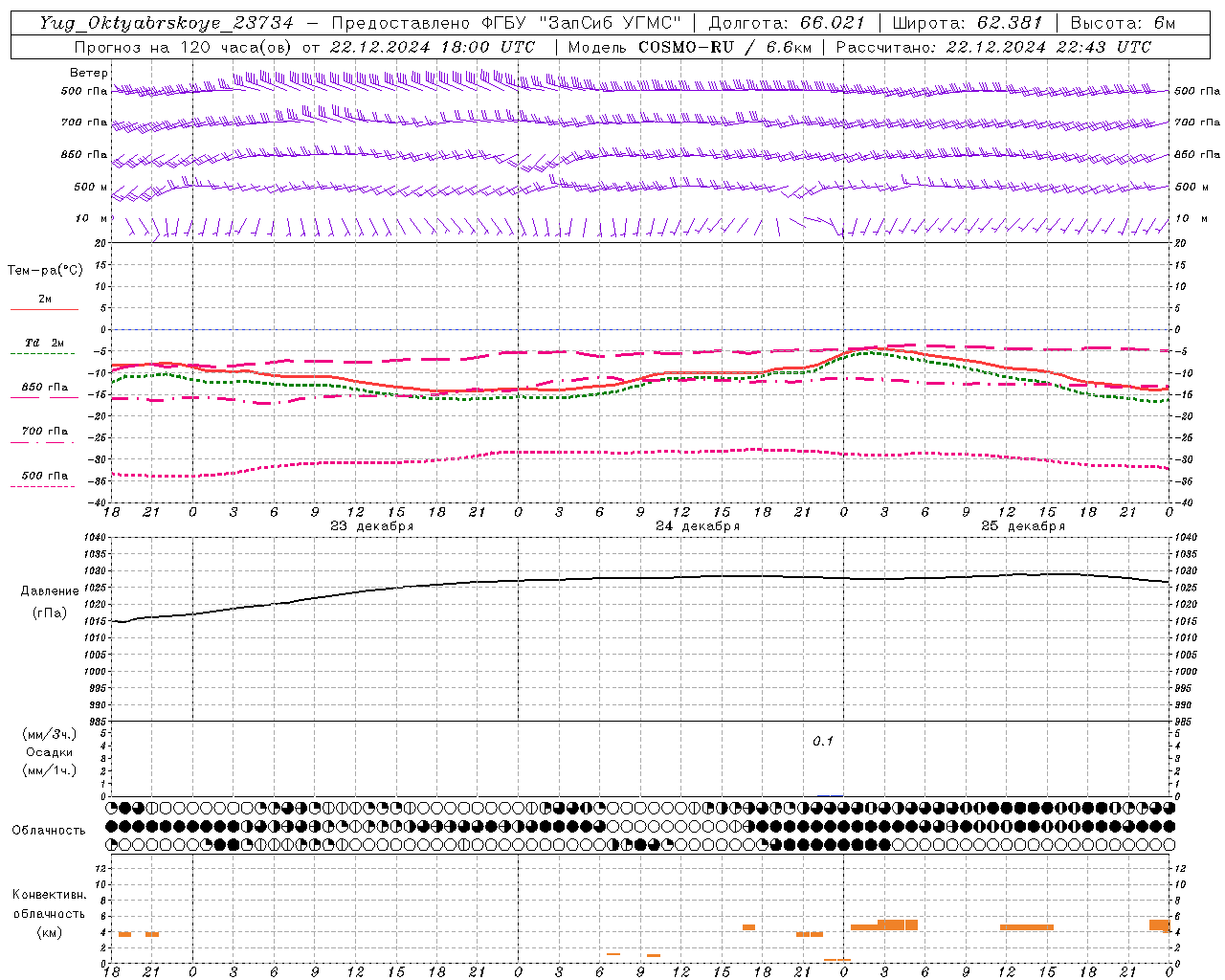This screenshot has width=1225, height=980.
Task: Click 700 гПа entry in temperature legend
Action: point(45,431)
